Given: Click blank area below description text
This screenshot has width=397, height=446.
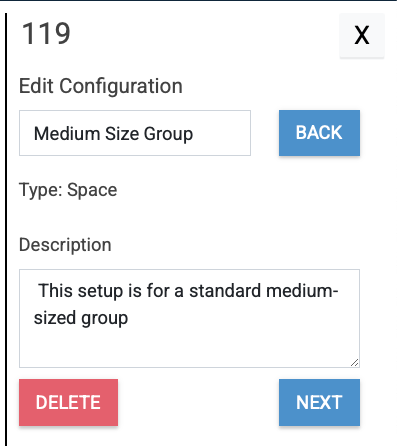Looking at the screenshot, I should click(187, 348).
